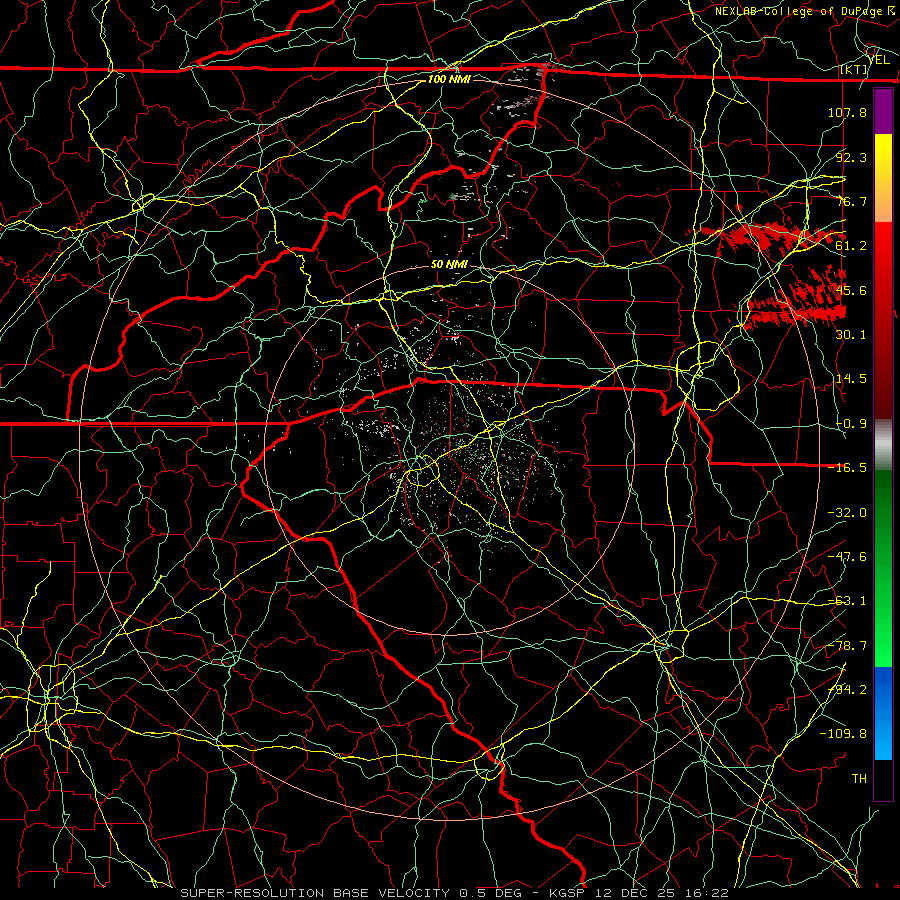This screenshot has height=900, width=900.
Task: Click the purple segment of color bar
Action: pyautogui.click(x=883, y=112)
